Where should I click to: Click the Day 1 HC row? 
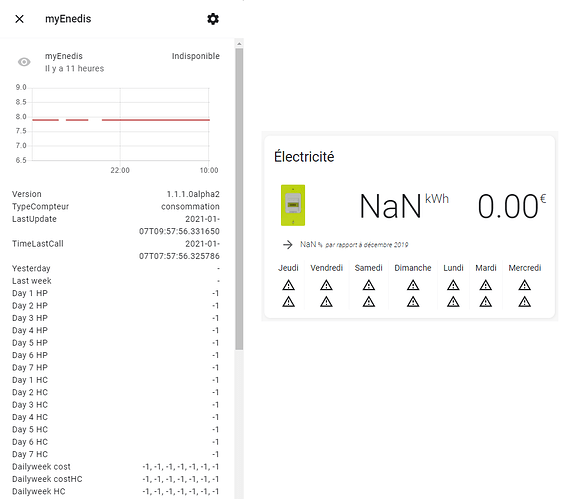(116, 380)
